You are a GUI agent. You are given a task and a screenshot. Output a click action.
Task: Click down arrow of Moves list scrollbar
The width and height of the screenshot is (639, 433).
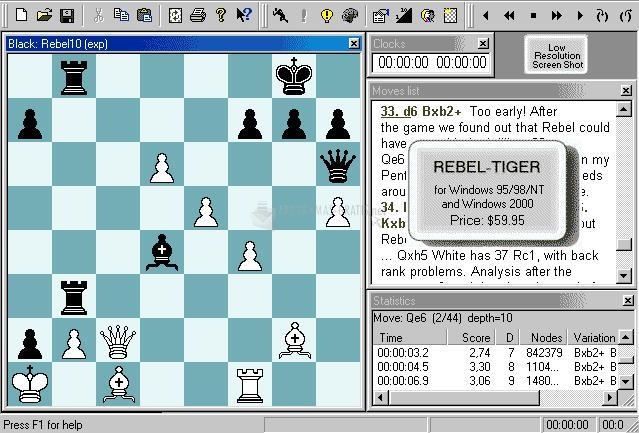tap(624, 275)
